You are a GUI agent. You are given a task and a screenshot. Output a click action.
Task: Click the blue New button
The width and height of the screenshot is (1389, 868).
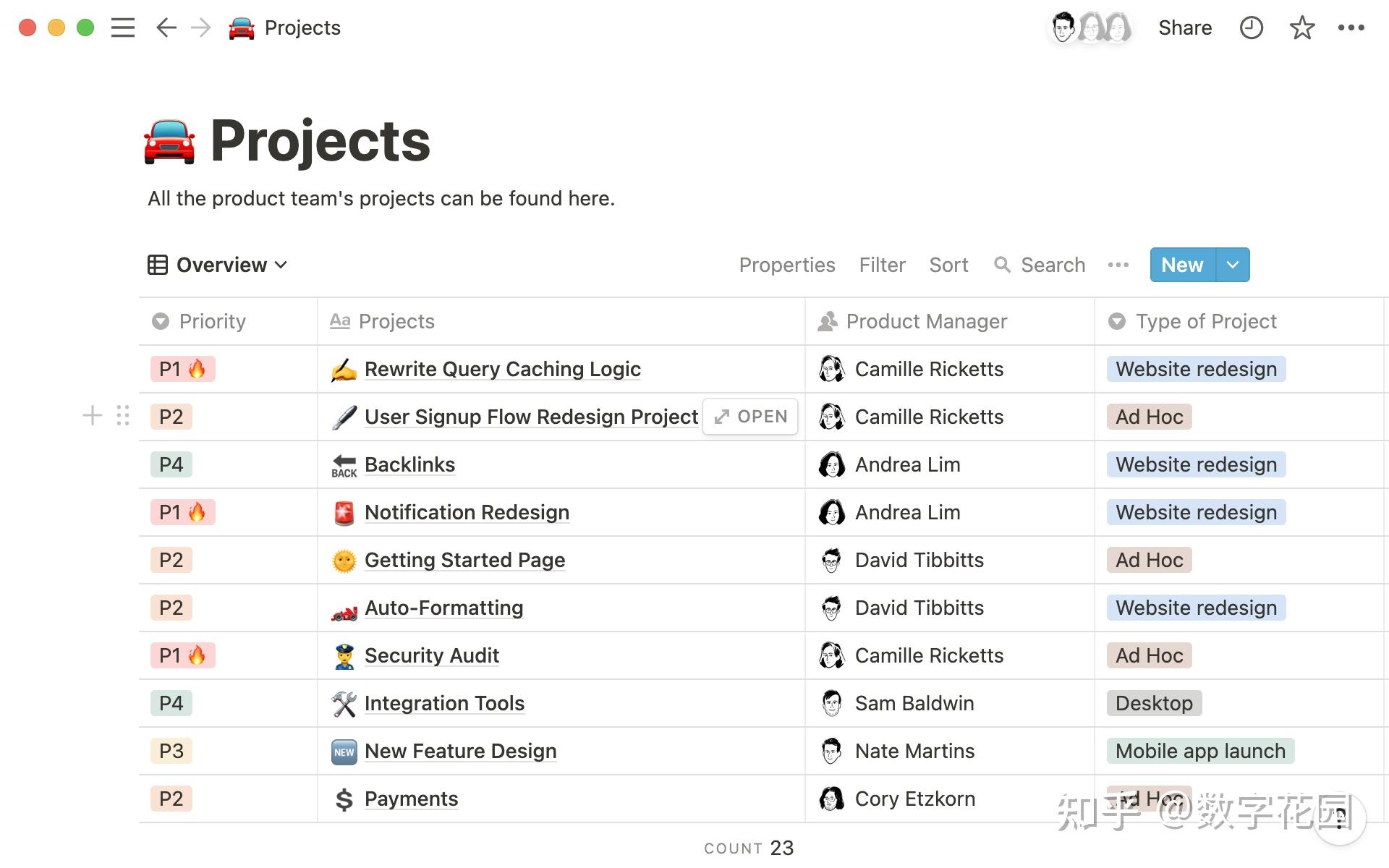1182,265
